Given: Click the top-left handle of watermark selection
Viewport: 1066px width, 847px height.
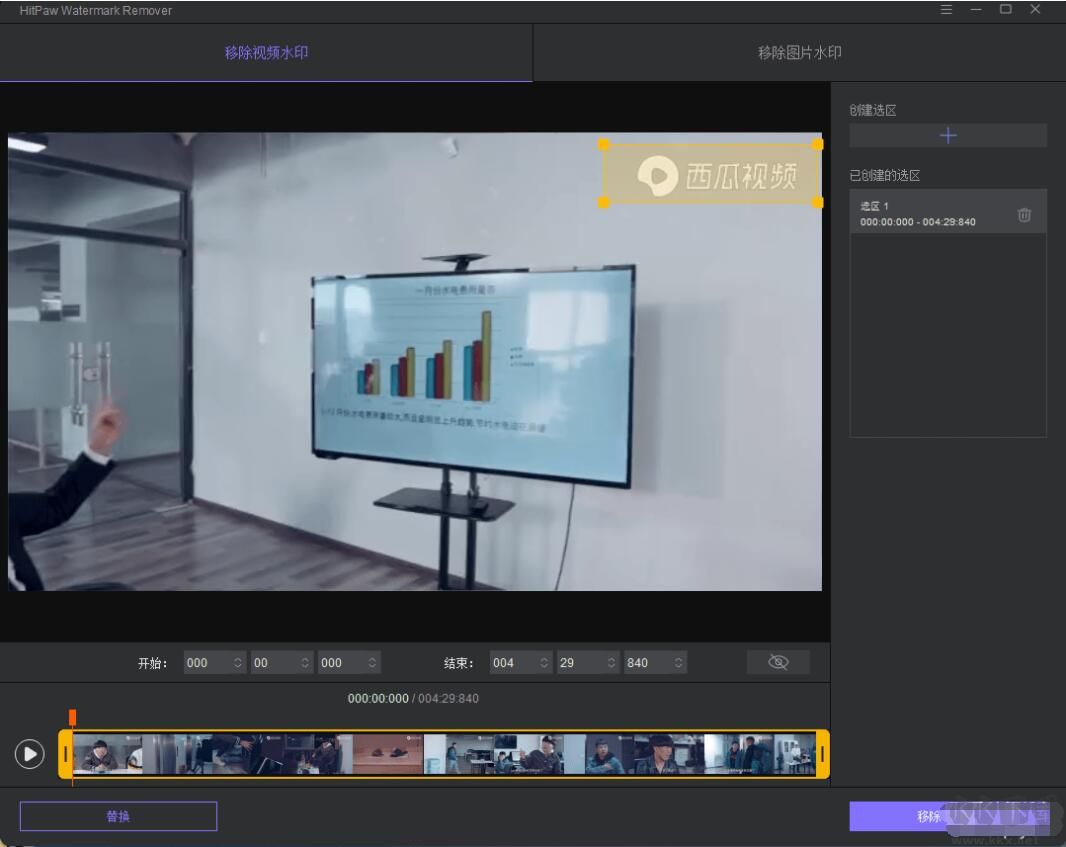Looking at the screenshot, I should click(604, 144).
